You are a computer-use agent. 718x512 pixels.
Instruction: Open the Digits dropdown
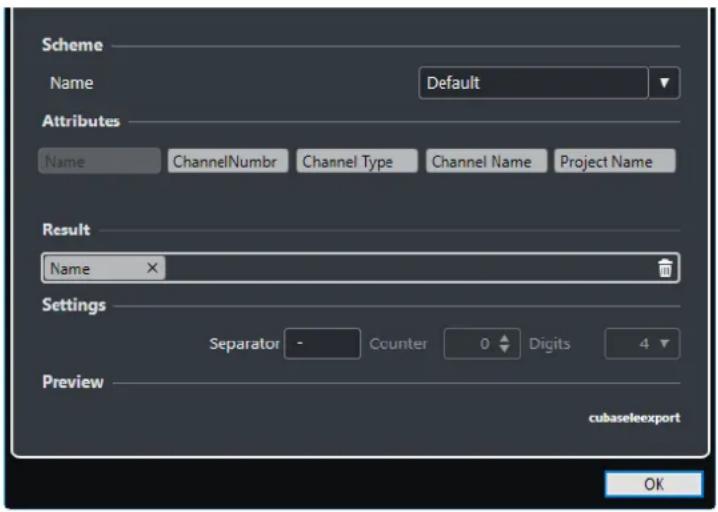(642, 343)
